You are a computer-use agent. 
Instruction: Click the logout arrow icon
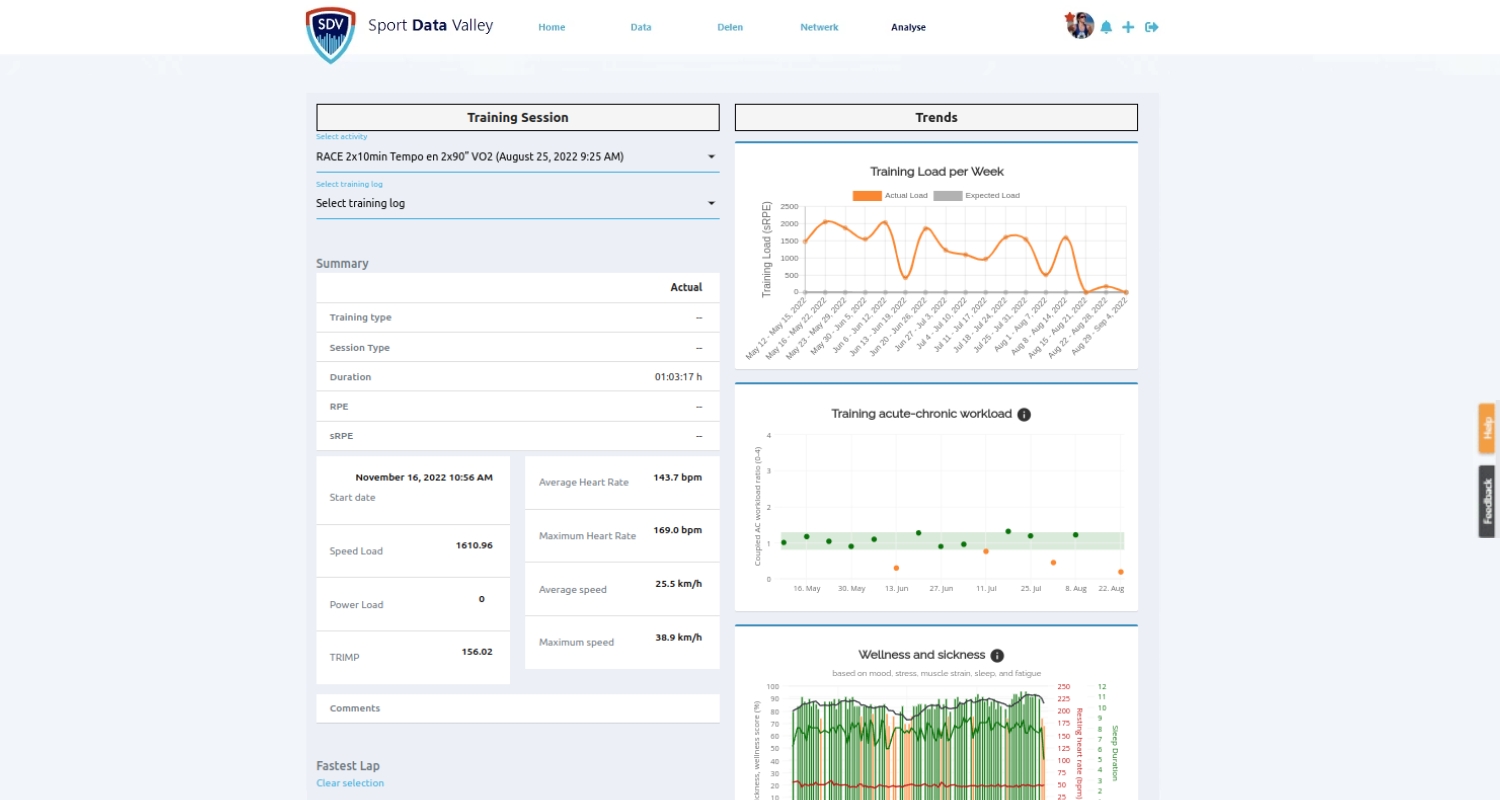(x=1152, y=27)
